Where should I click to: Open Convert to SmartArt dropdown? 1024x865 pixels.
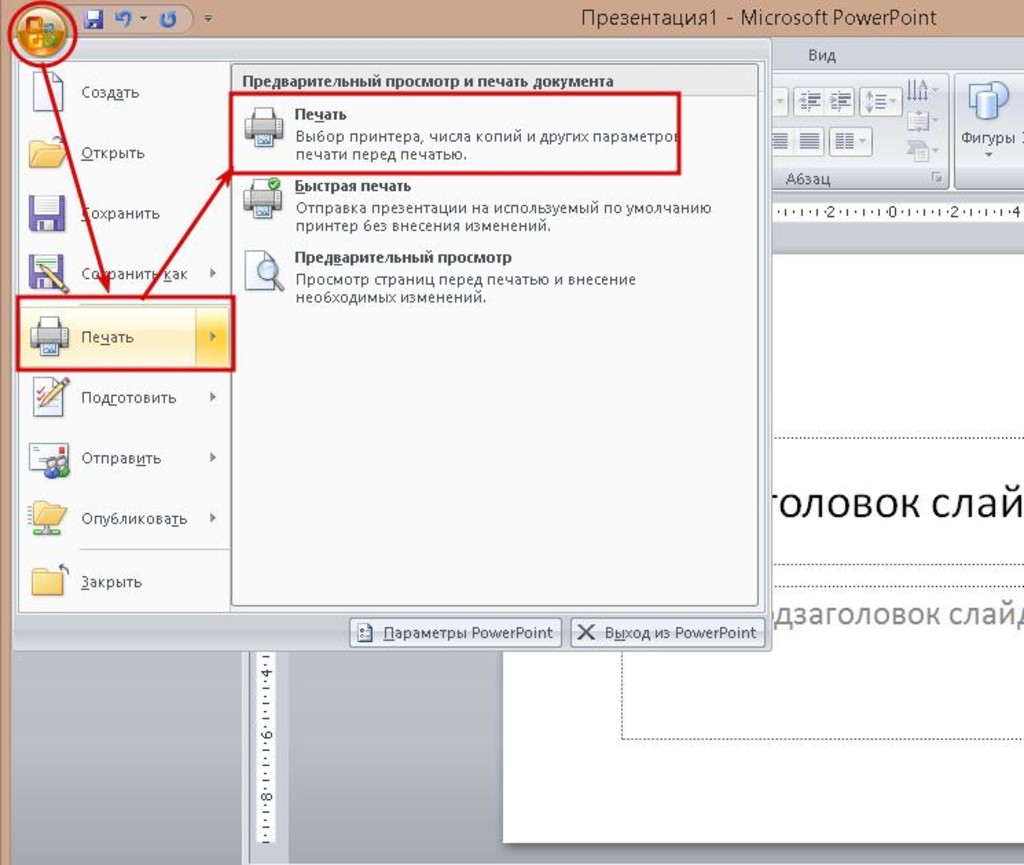coord(922,151)
